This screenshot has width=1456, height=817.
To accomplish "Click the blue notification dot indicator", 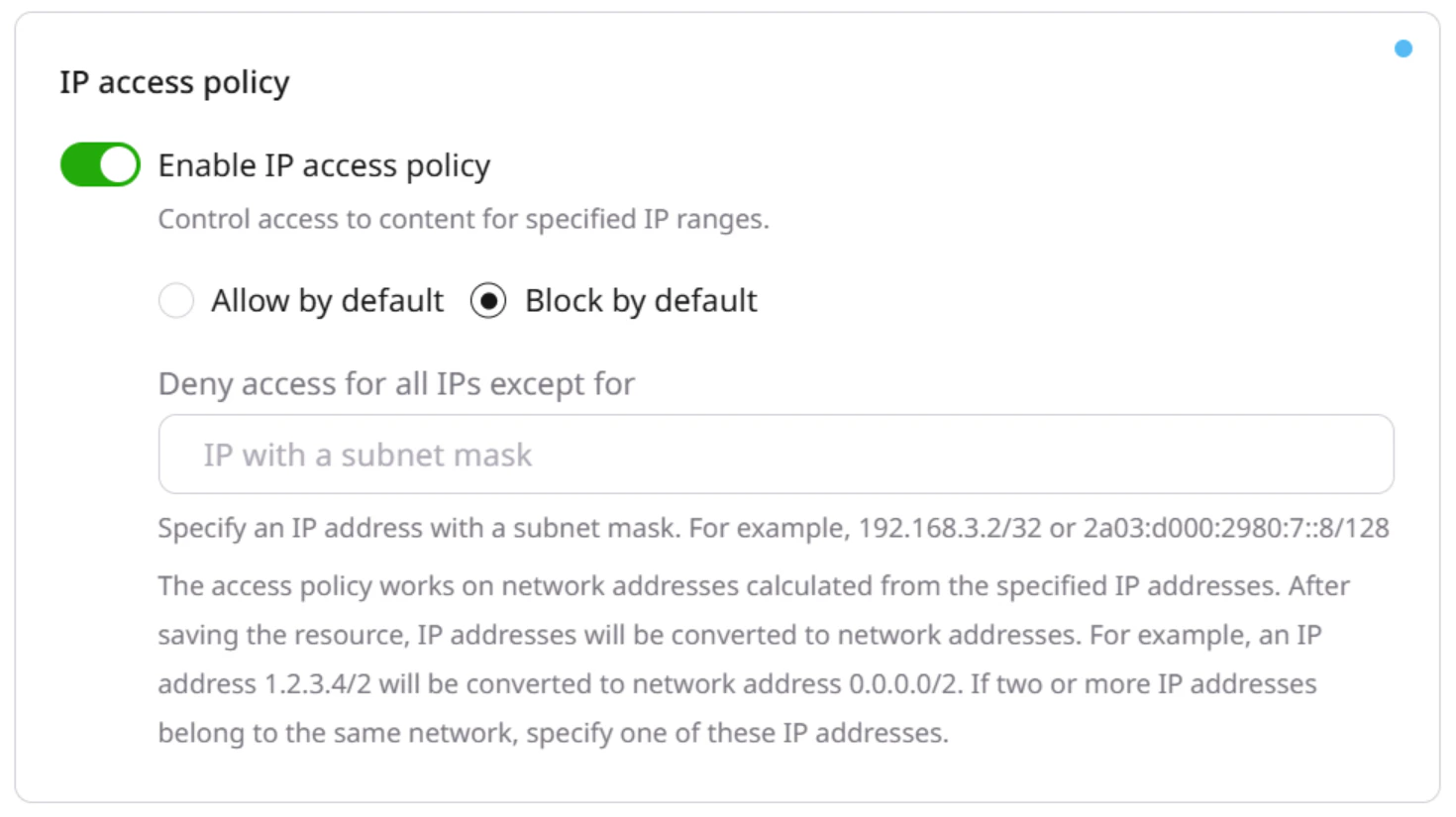I will point(1404,48).
